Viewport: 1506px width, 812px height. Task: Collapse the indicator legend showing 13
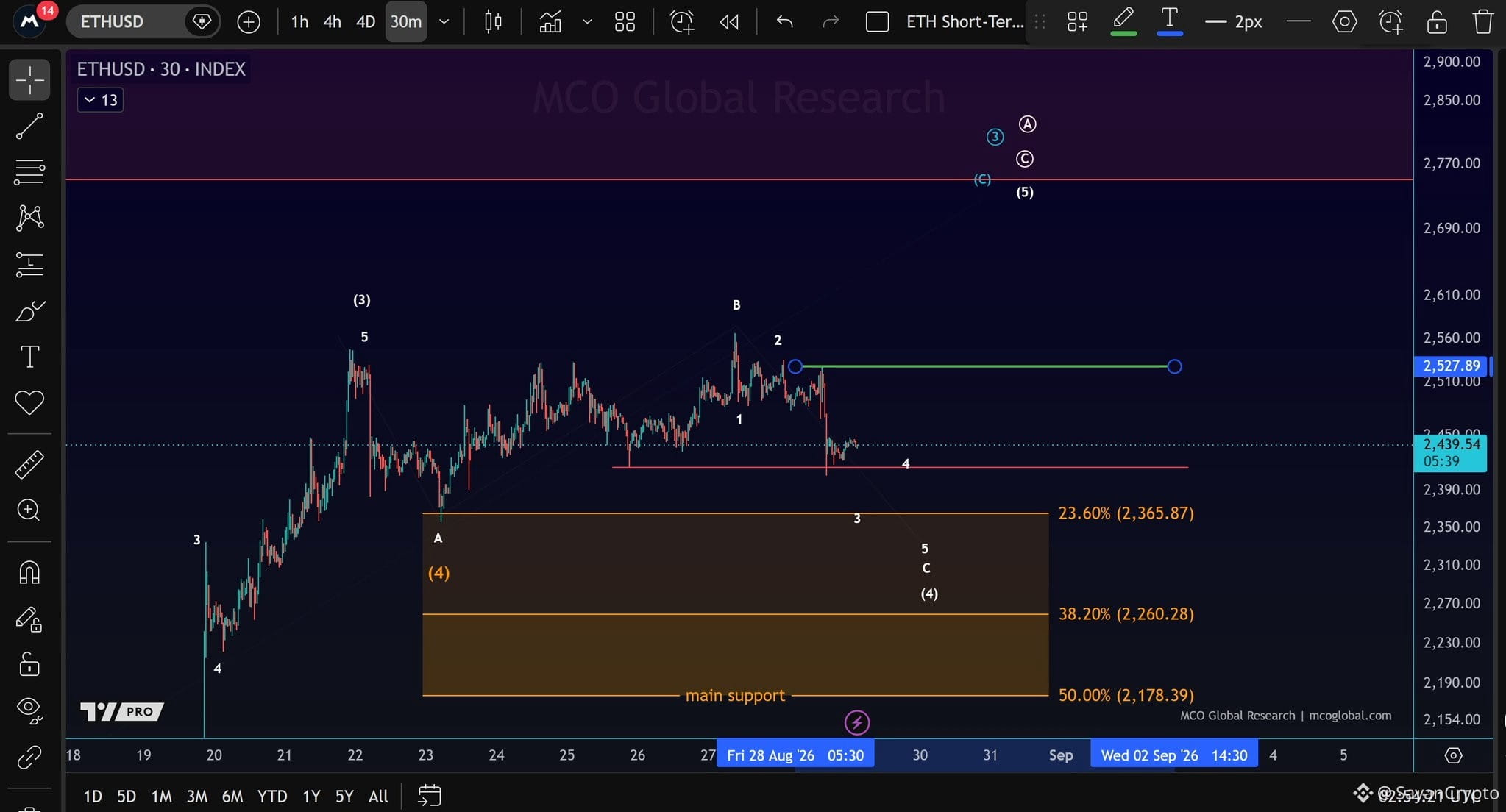(x=100, y=100)
